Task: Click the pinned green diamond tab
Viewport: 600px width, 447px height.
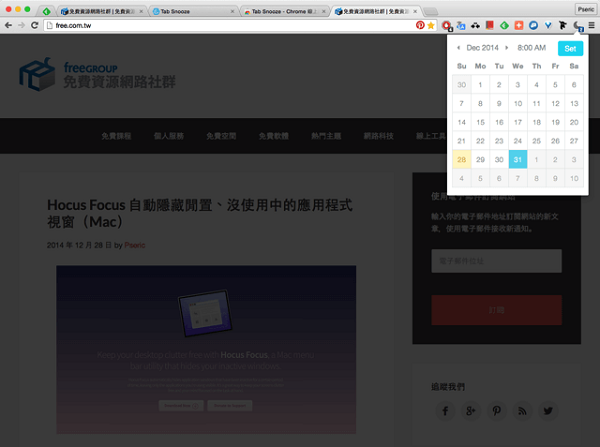Action: tap(47, 11)
